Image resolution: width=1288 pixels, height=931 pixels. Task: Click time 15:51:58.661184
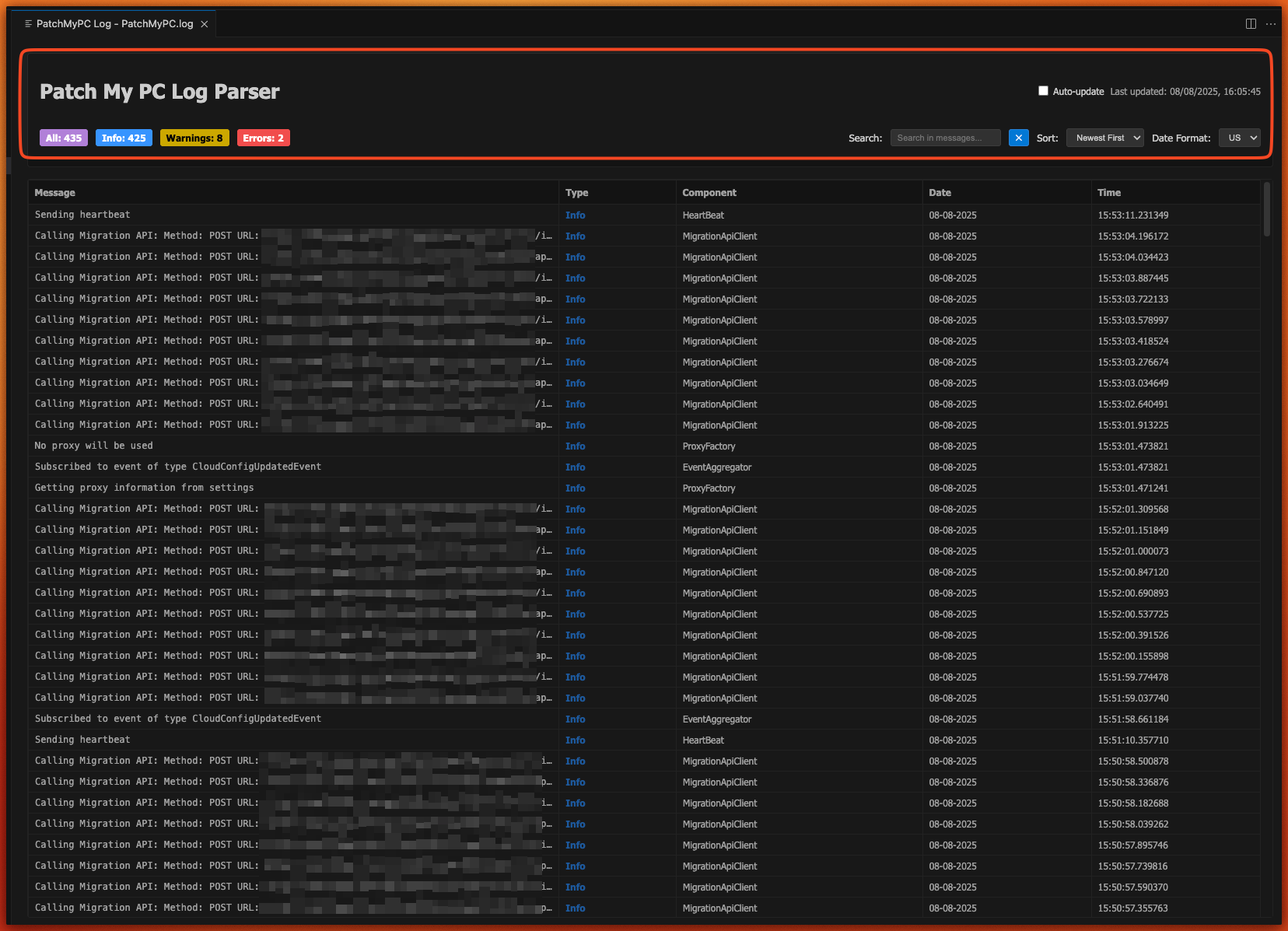click(x=1133, y=719)
